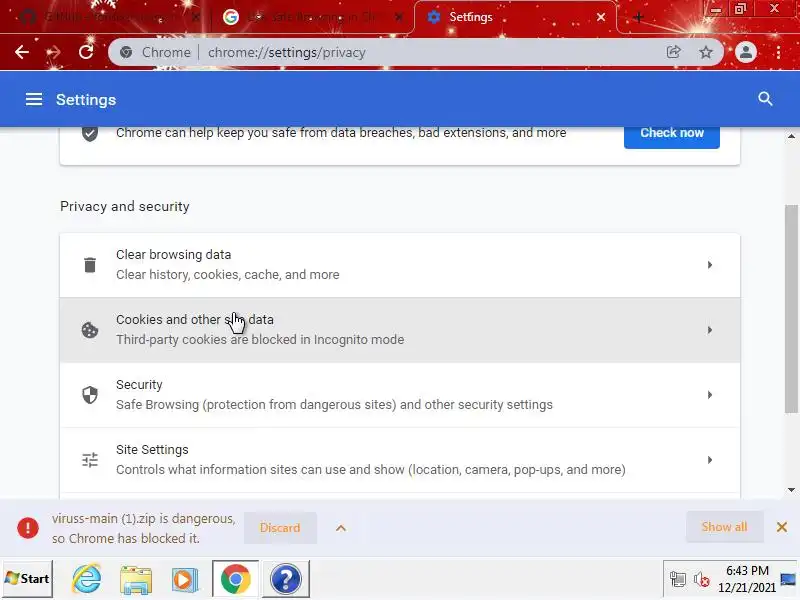The width and height of the screenshot is (800, 600).
Task: Click the taskbar clock showing 6:43 PM
Action: (747, 579)
